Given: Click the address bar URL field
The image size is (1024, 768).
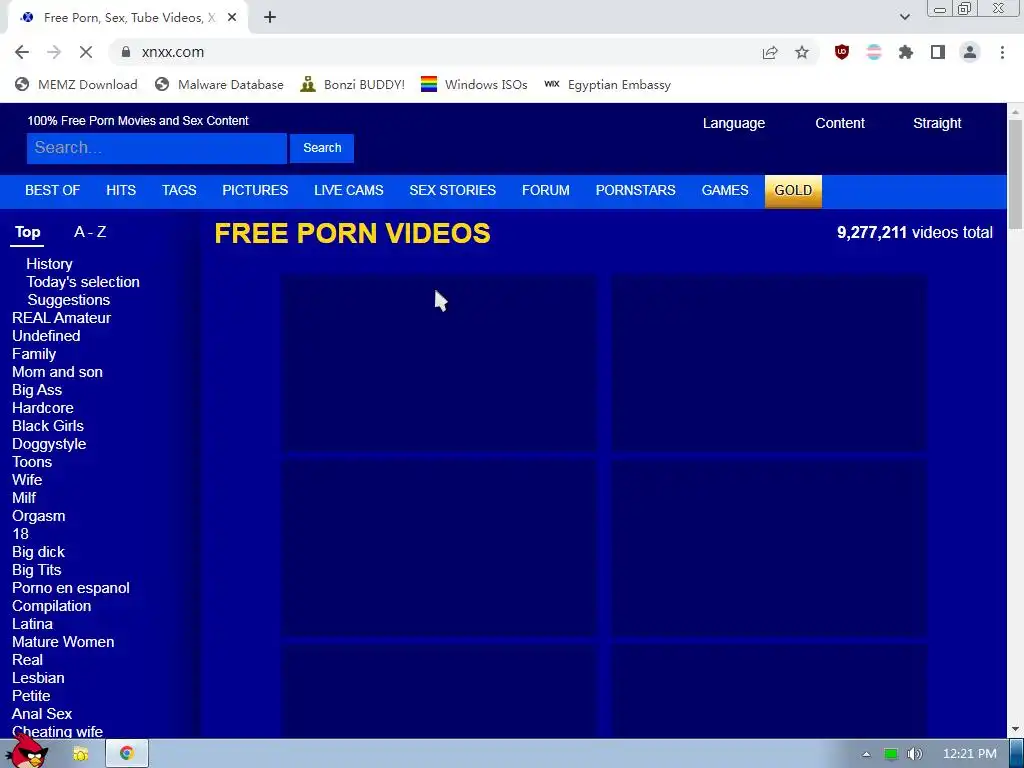Looking at the screenshot, I should click(x=431, y=52).
